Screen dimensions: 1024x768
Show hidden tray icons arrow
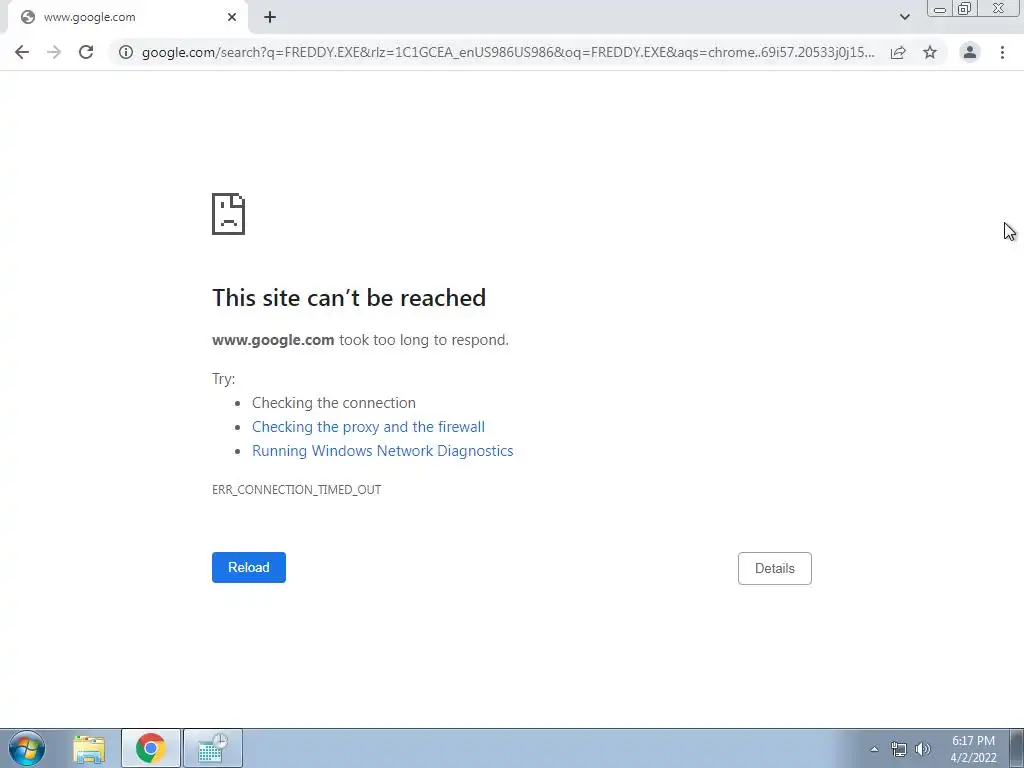[x=874, y=749]
